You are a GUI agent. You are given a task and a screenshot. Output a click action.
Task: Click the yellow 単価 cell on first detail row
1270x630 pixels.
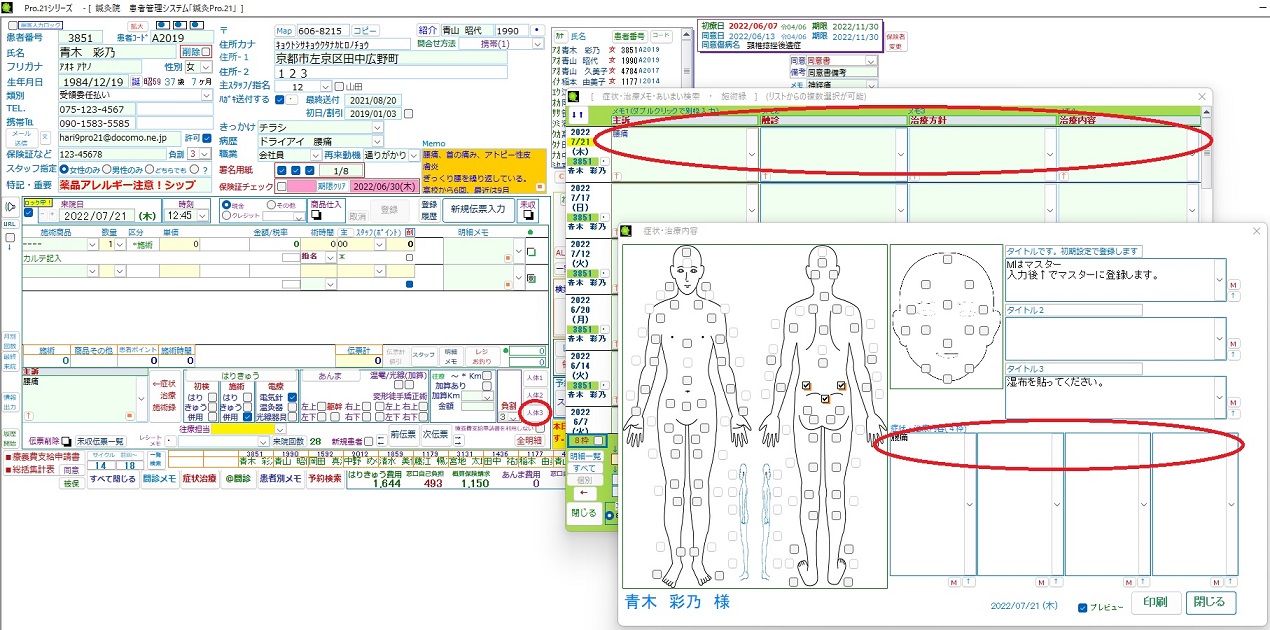[178, 244]
